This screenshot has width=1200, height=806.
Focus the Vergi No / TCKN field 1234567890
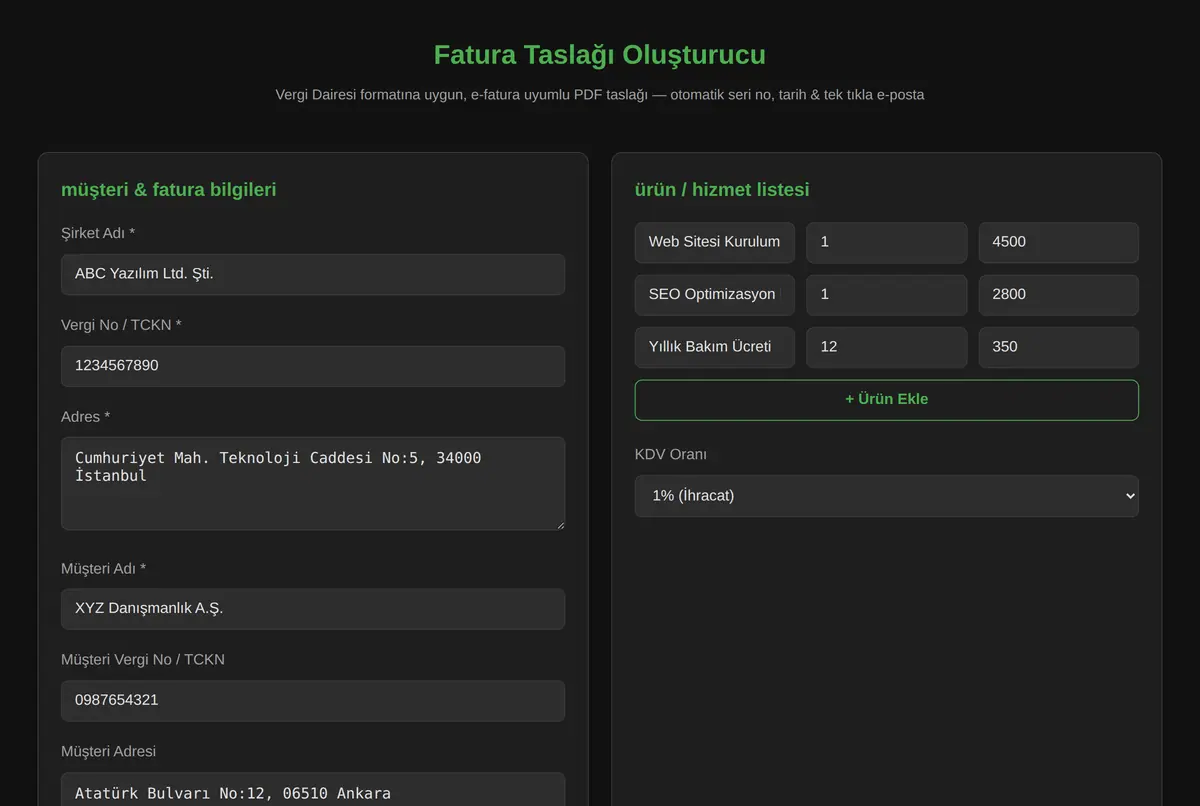(x=313, y=366)
